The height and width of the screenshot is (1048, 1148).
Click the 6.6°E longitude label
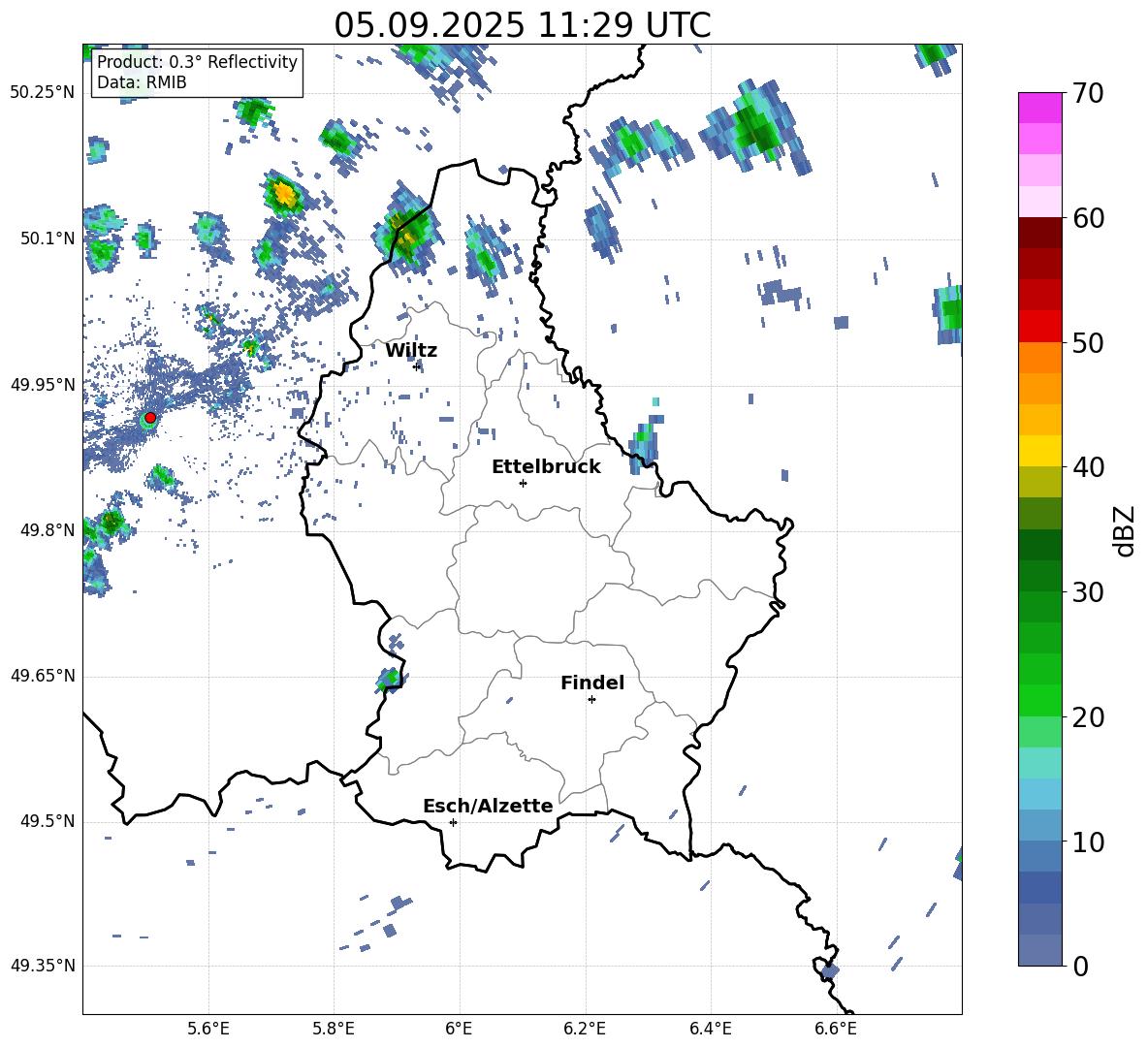pos(836,1030)
